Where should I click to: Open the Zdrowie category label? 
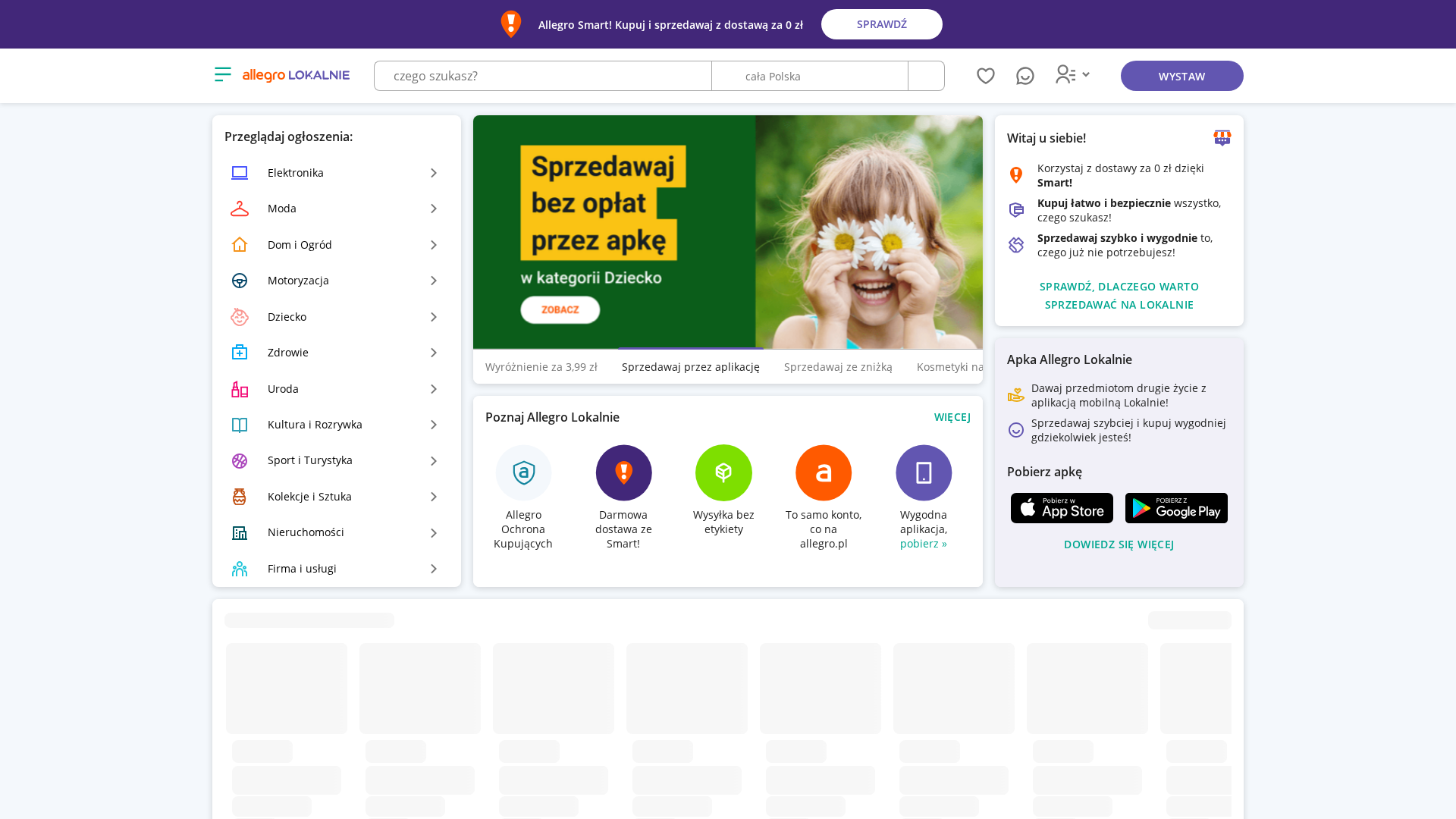click(x=288, y=353)
